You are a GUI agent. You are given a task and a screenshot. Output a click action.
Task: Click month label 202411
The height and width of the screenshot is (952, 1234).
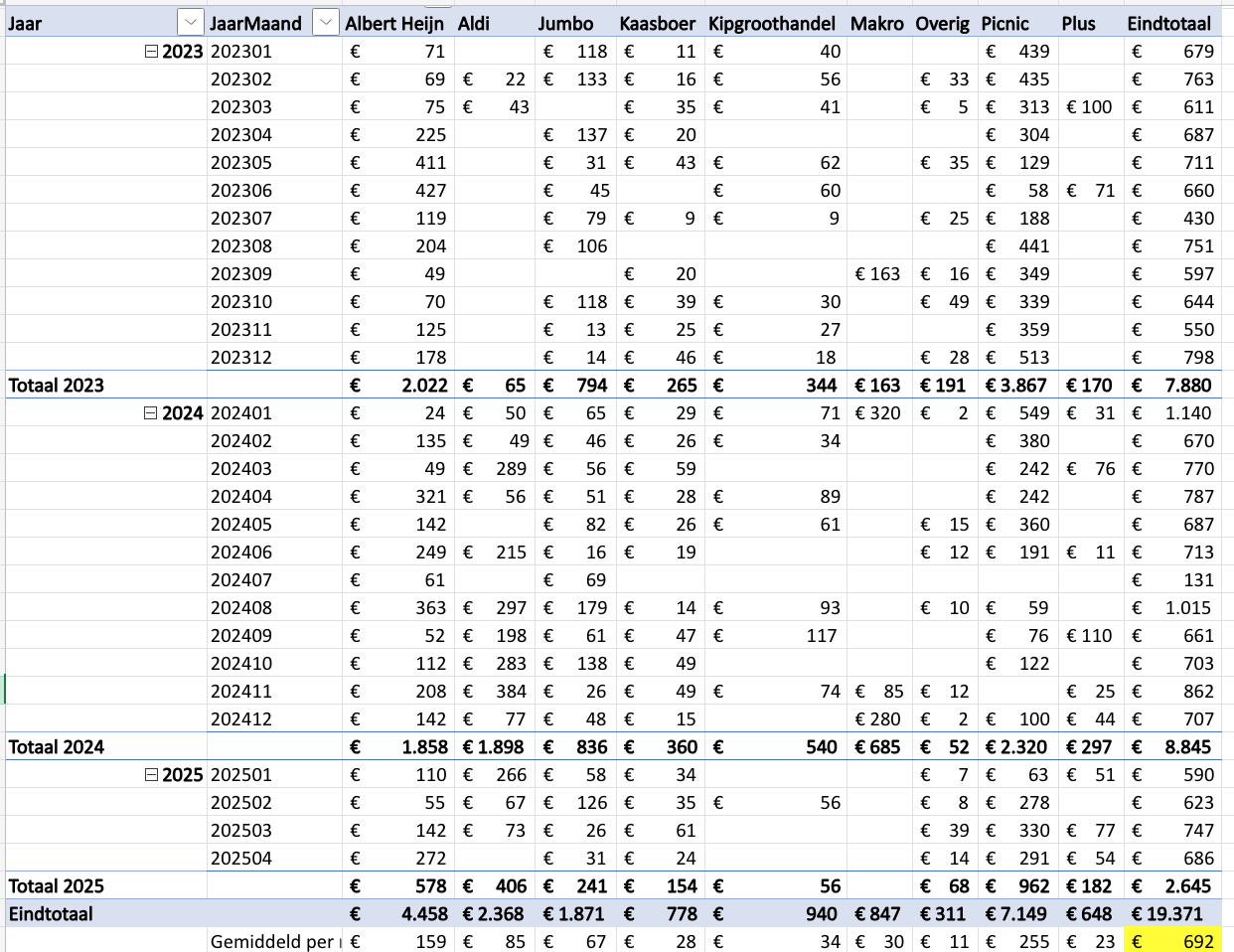[x=241, y=692]
